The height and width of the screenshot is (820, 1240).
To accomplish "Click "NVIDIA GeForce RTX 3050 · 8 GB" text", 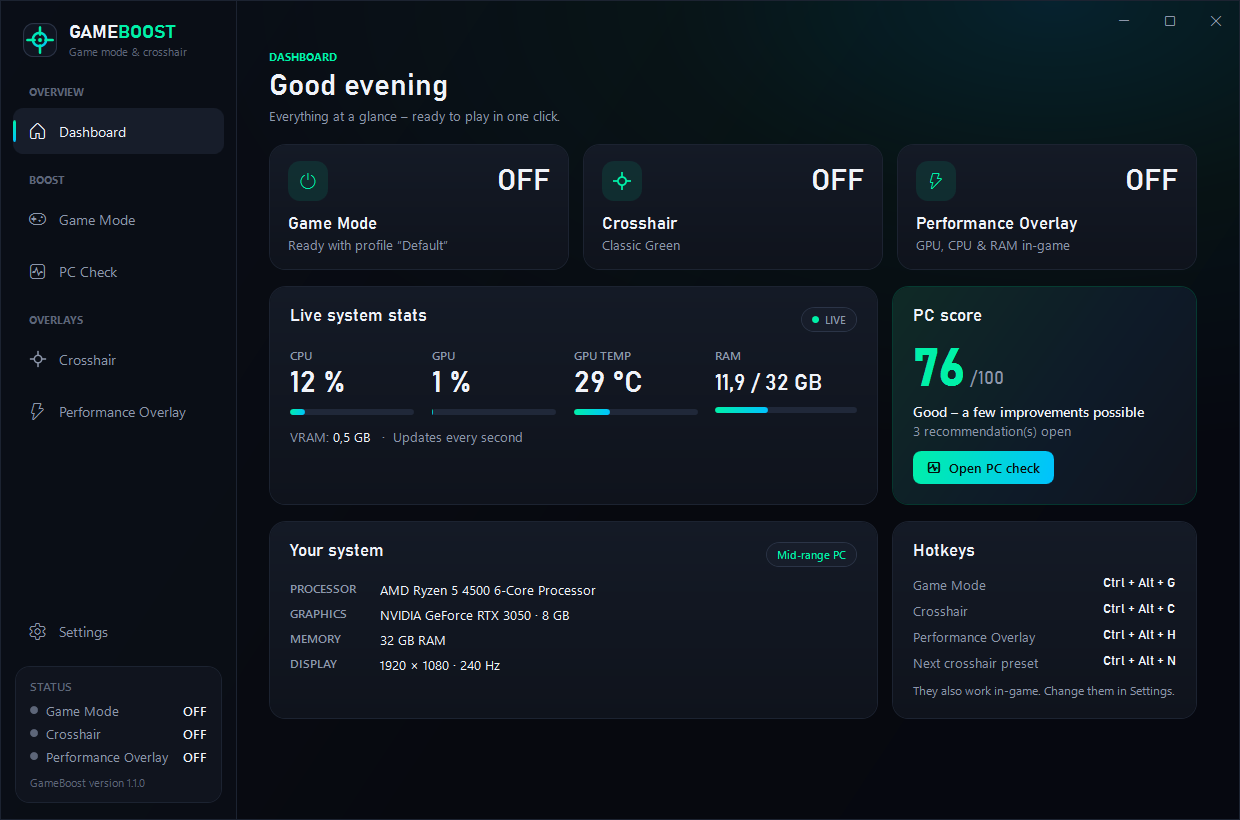I will tap(474, 615).
